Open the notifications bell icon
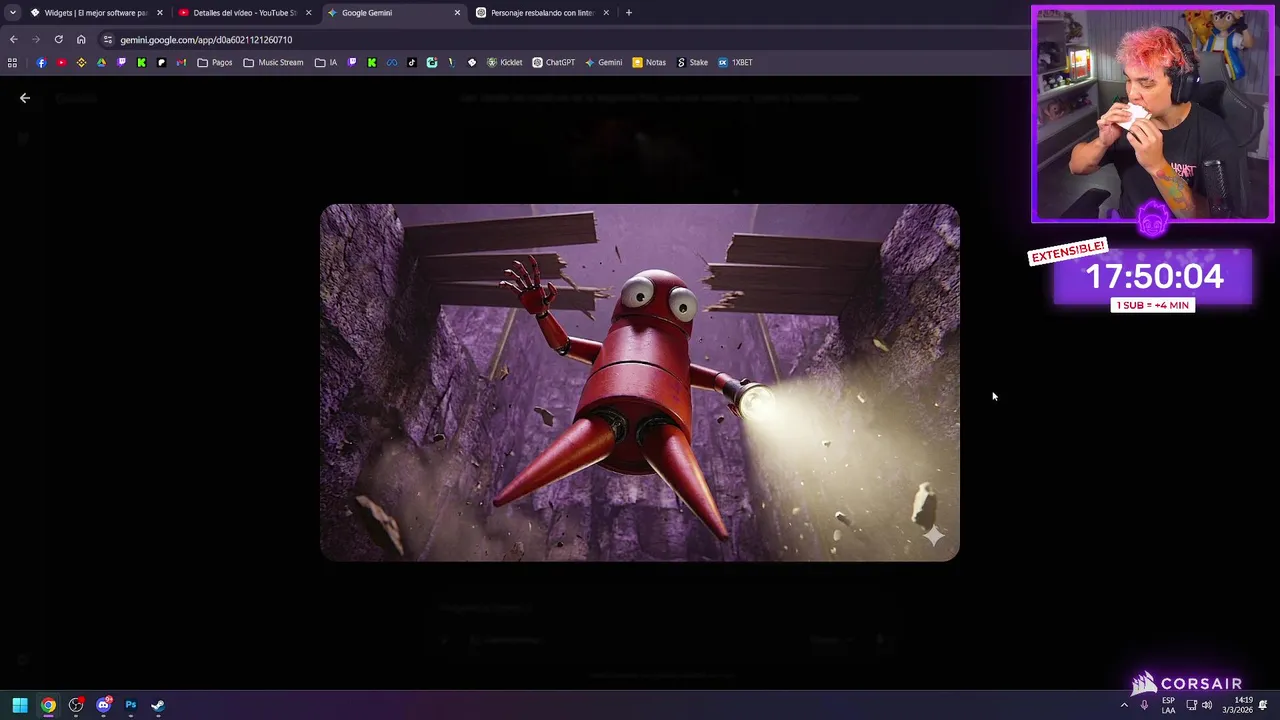Screen dimensions: 1280x720 coord(1263,705)
